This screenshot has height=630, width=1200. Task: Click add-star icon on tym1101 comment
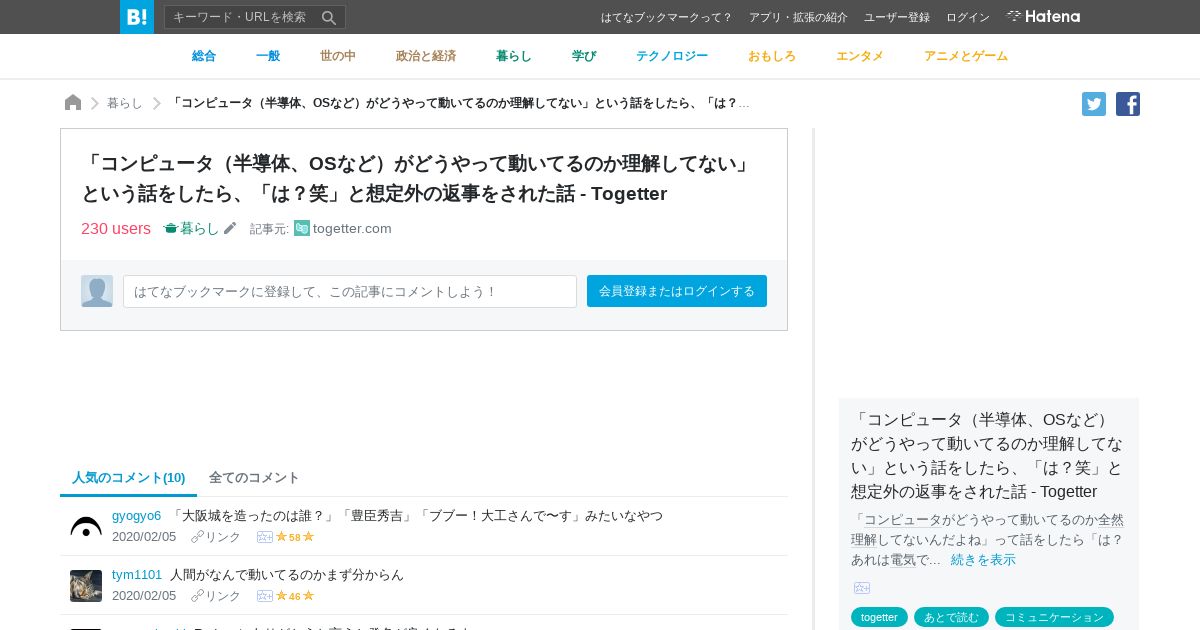pyautogui.click(x=265, y=596)
